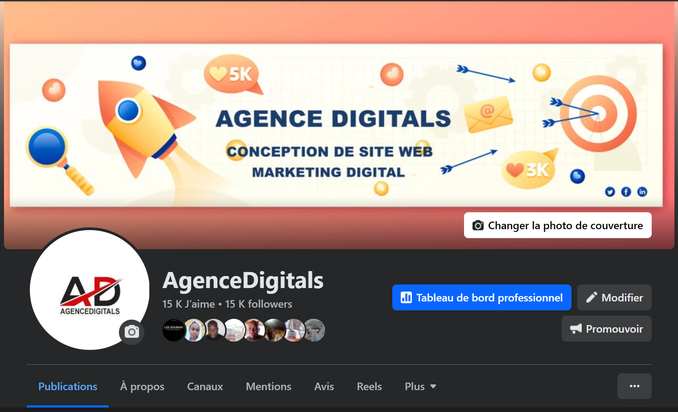The height and width of the screenshot is (412, 678).
Task: Switch to the Reels tab
Action: coord(369,386)
